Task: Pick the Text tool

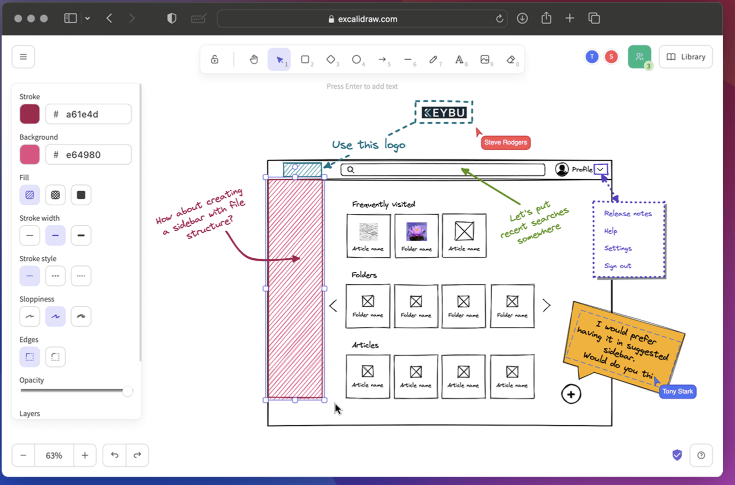Action: pos(460,60)
